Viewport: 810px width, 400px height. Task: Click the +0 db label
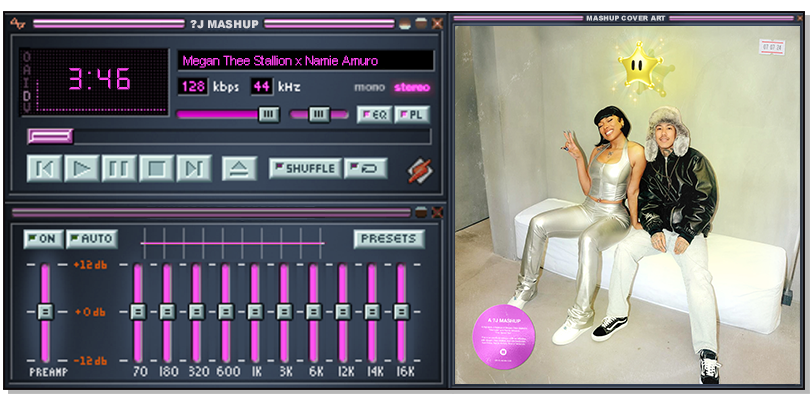90,312
